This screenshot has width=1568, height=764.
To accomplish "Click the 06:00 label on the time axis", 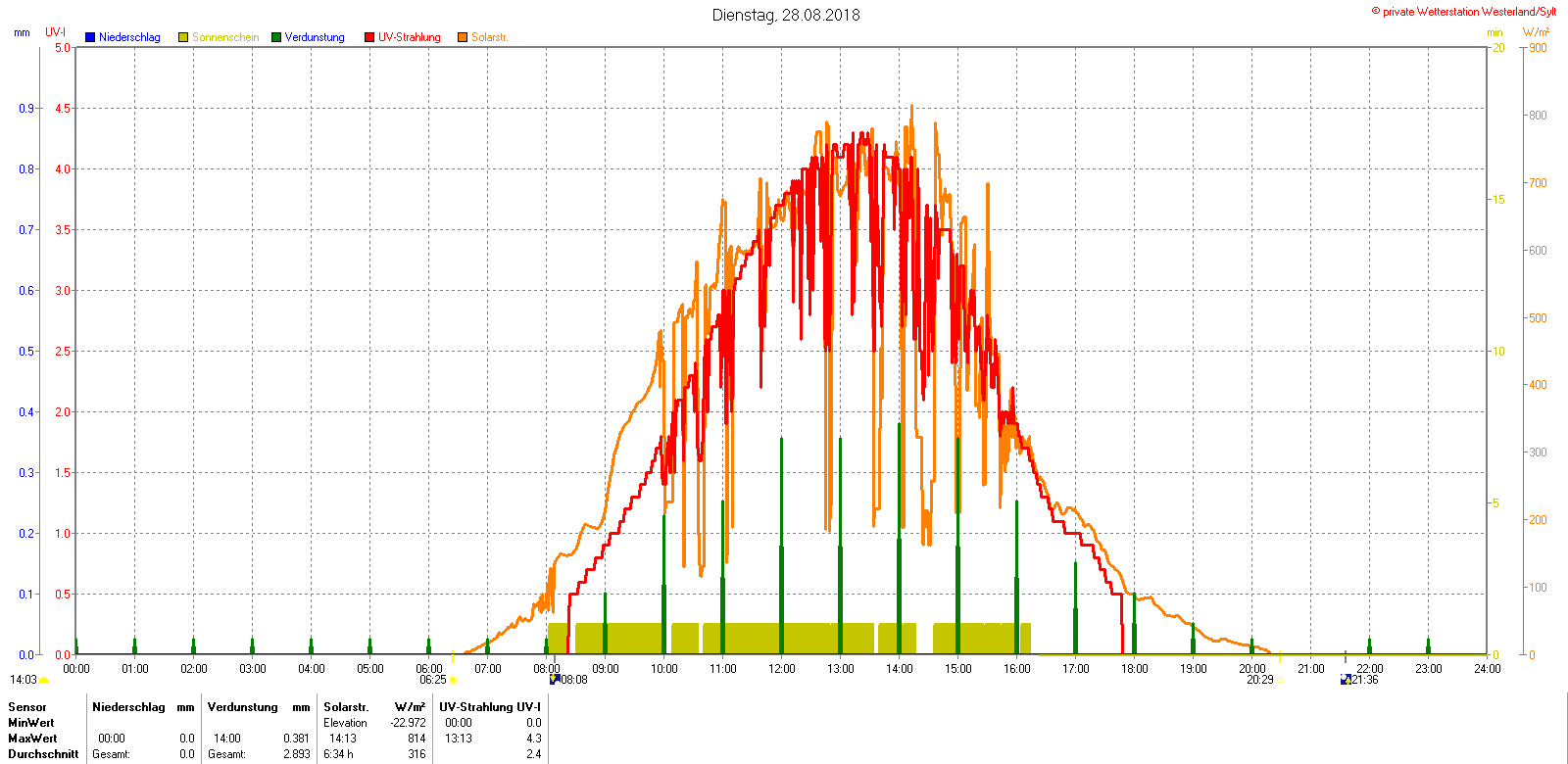I will point(429,669).
